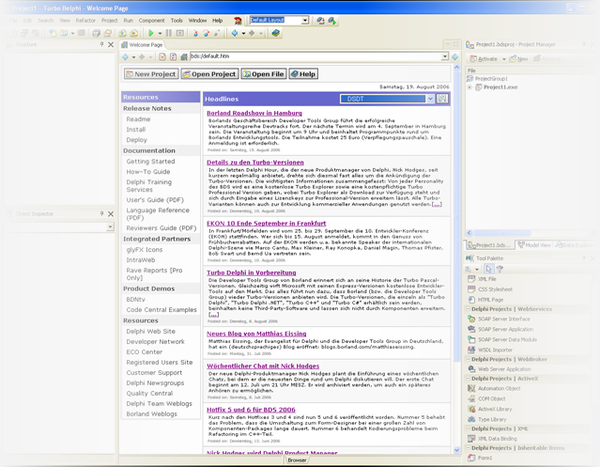Screen dimensions: 600x467
Task: Open the Object Inspector instance dropdown
Action: [110, 227]
